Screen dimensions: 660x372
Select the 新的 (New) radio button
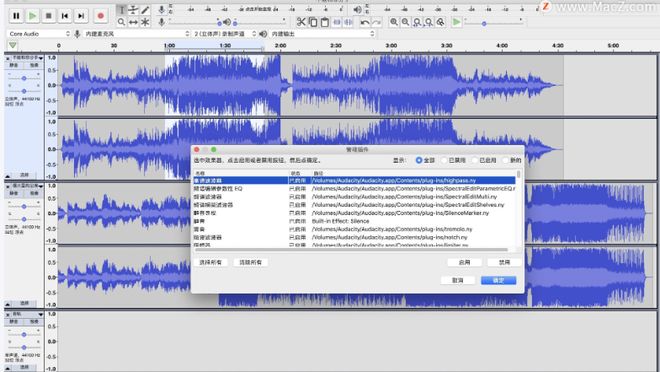click(x=506, y=160)
